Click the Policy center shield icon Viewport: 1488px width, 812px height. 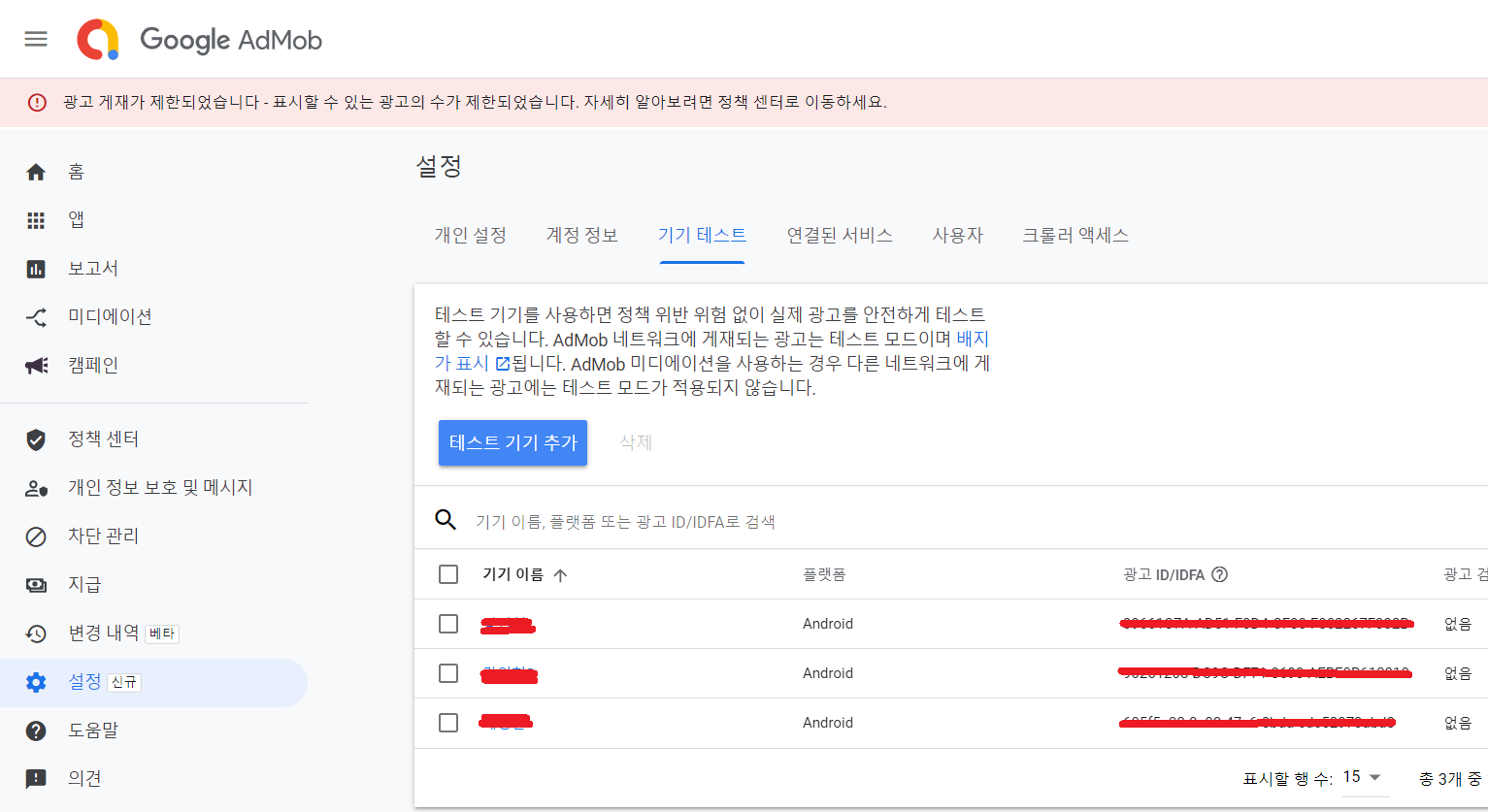click(x=36, y=439)
